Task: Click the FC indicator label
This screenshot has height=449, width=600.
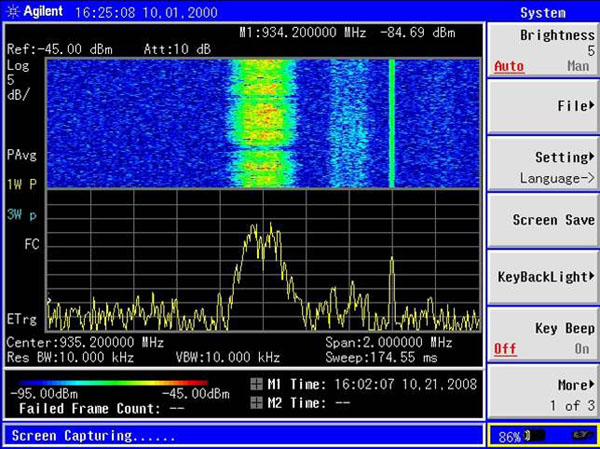Action: pos(32,244)
